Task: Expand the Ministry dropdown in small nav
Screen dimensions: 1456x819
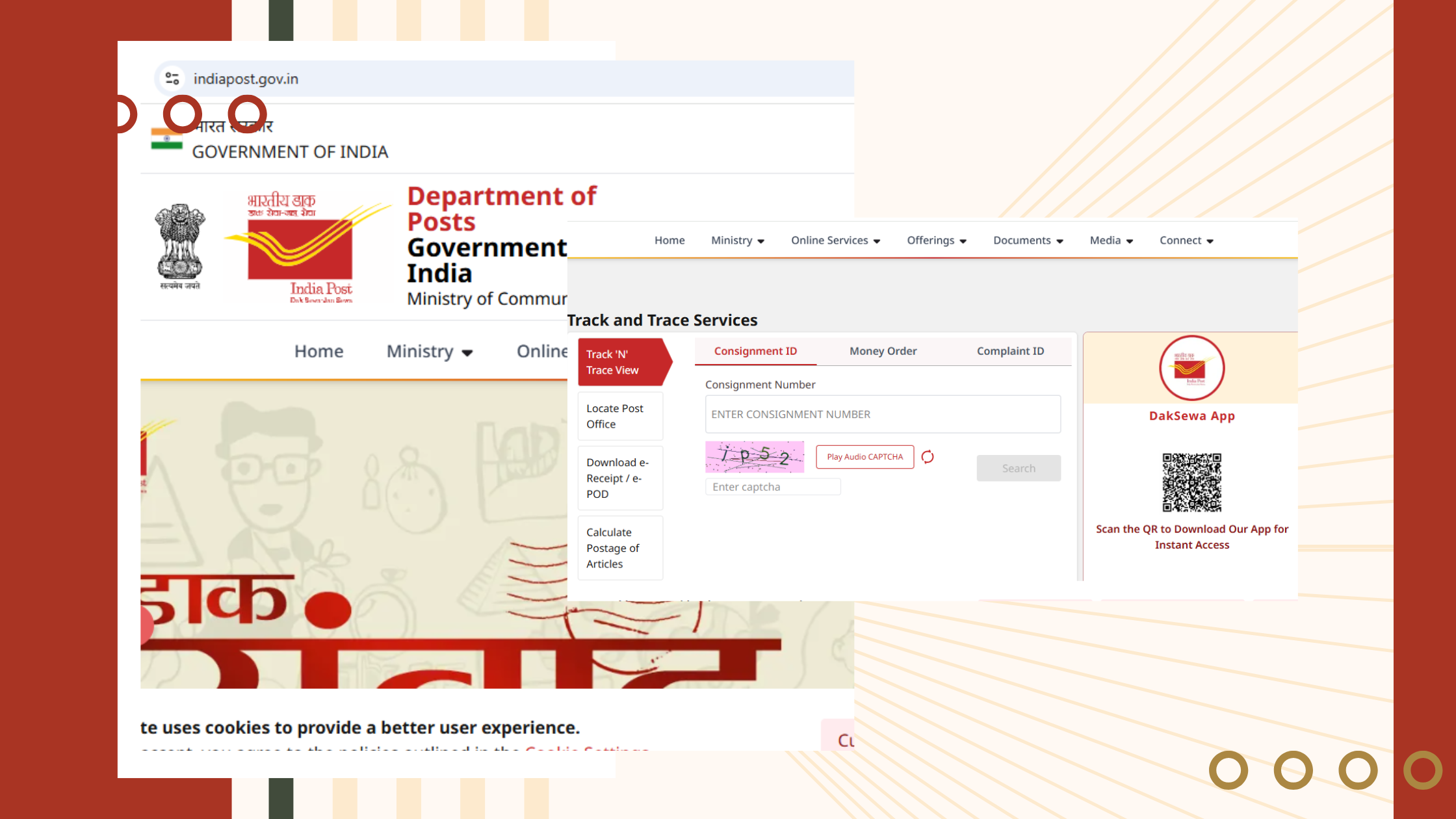Action: point(738,240)
